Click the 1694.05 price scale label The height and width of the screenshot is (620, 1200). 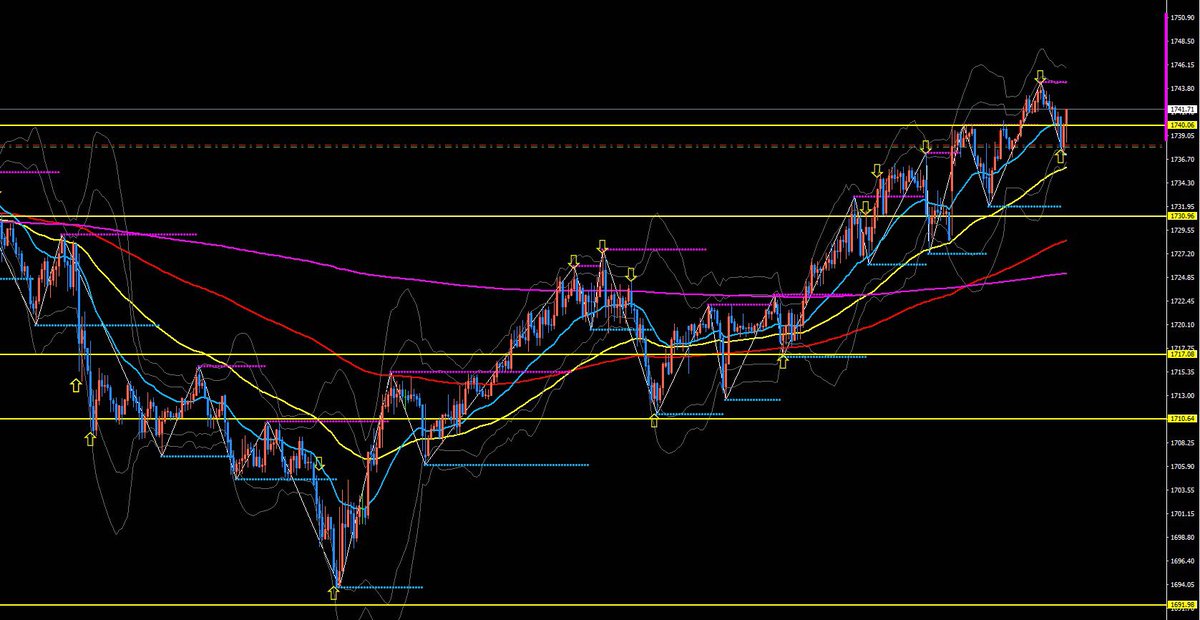(x=1183, y=585)
